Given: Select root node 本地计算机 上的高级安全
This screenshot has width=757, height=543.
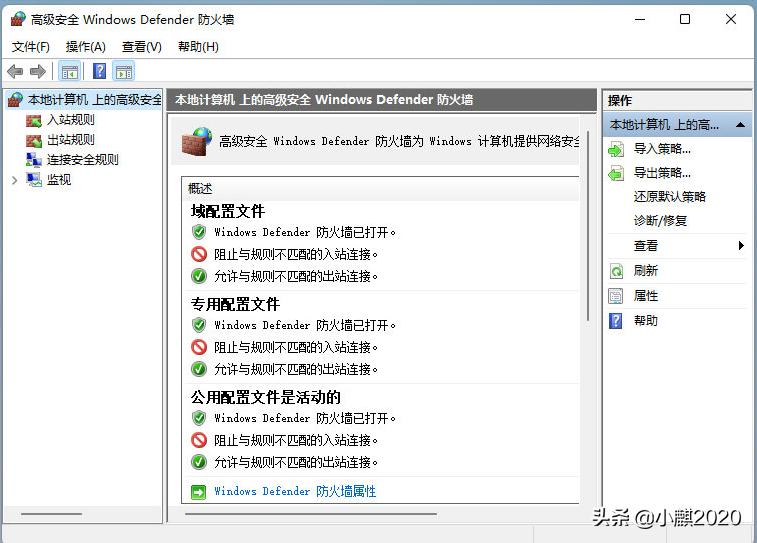Looking at the screenshot, I should (95, 99).
